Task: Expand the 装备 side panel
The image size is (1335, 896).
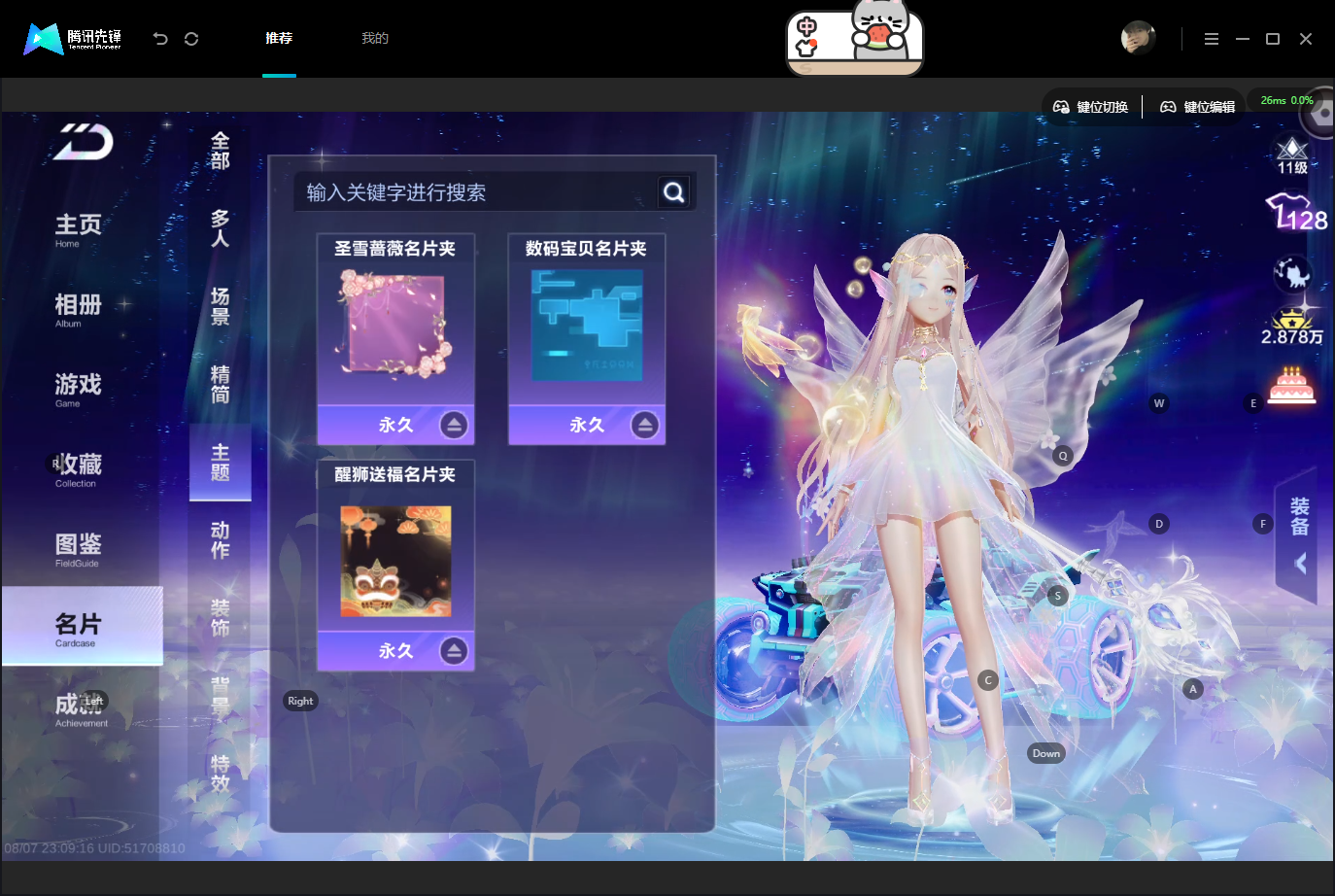Action: [1299, 534]
